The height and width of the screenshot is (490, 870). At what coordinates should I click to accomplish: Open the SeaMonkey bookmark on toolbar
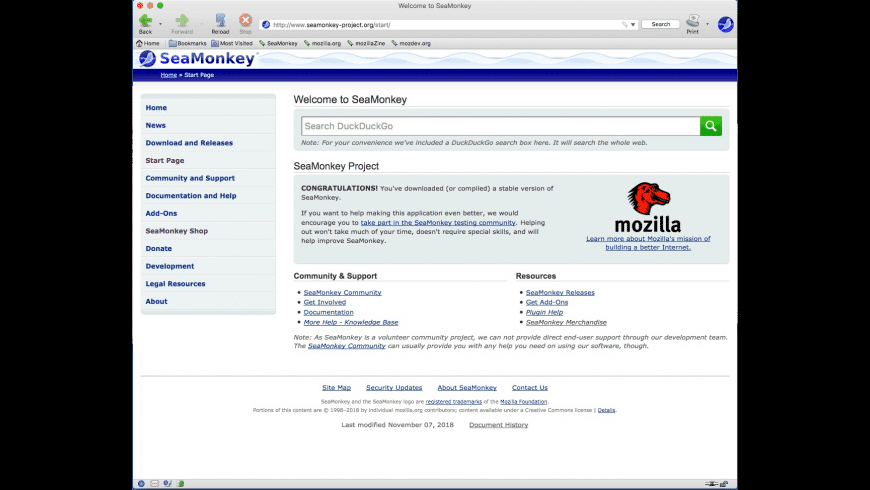279,43
